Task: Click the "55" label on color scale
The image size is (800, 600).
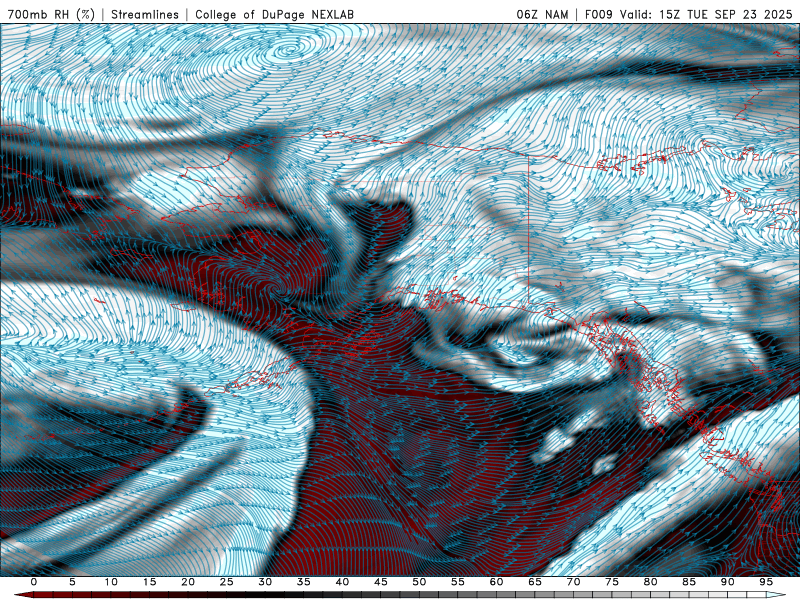Action: 458,582
